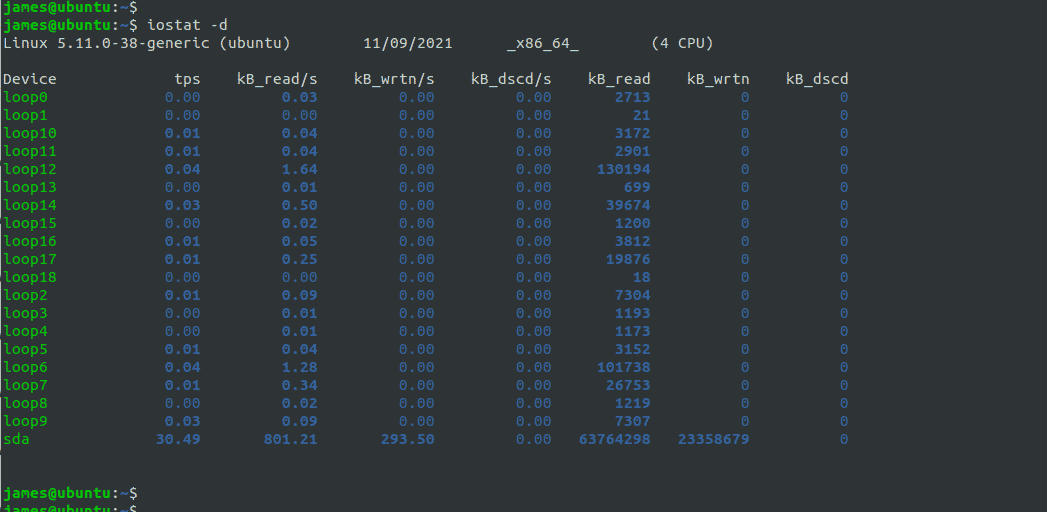Click loop0 kB_read value '2713'
Image resolution: width=1047 pixels, height=512 pixels.
[632, 97]
